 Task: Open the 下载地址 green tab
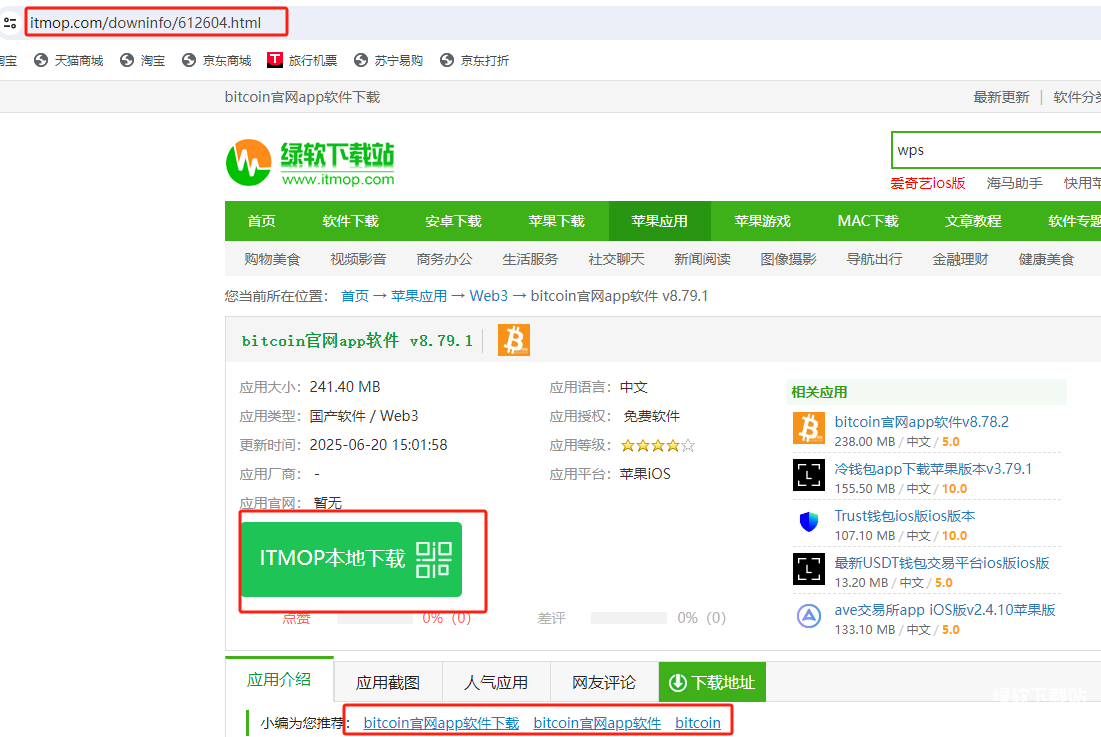(712, 682)
